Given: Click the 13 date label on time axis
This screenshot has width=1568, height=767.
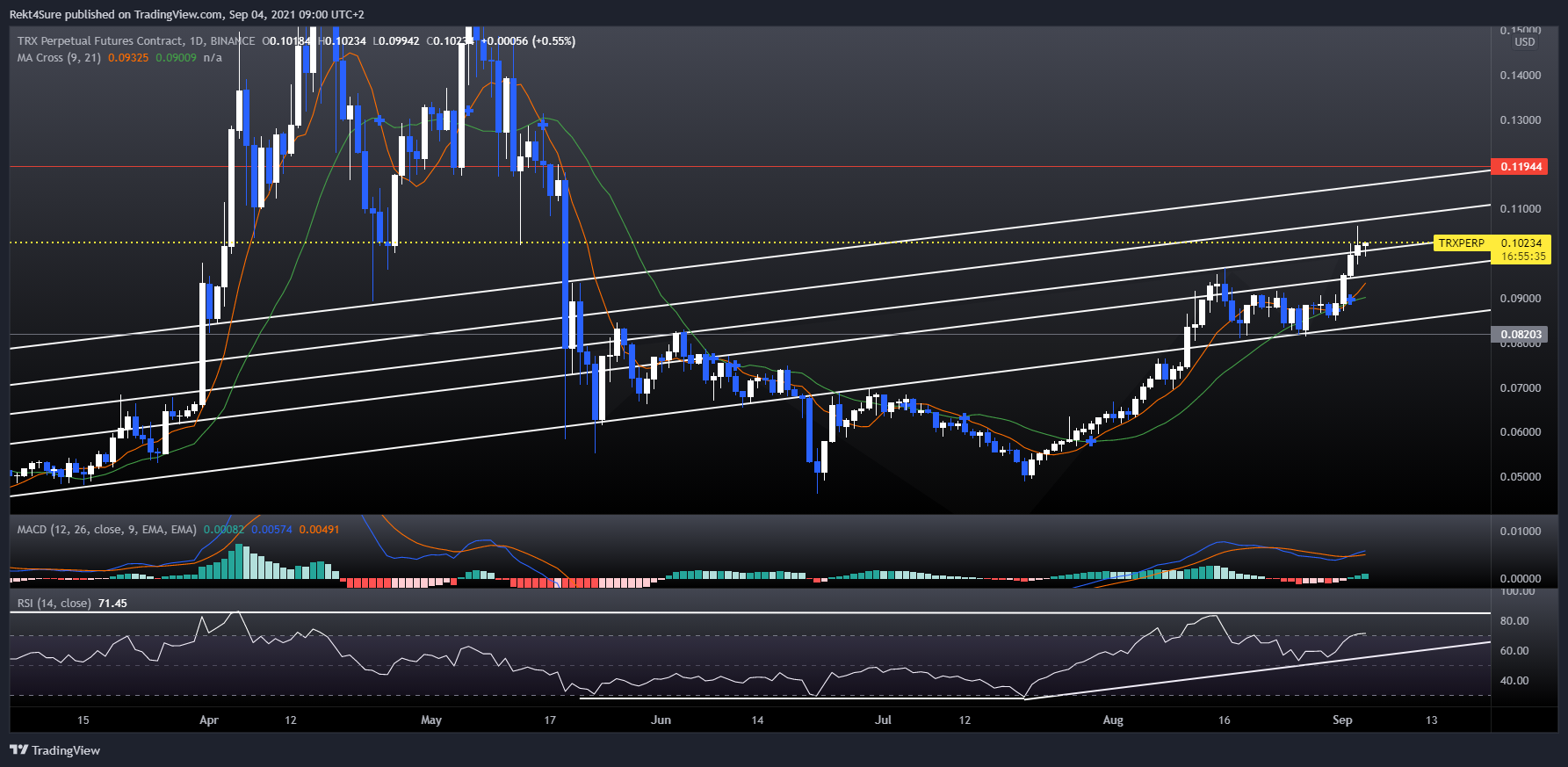Looking at the screenshot, I should (1432, 720).
